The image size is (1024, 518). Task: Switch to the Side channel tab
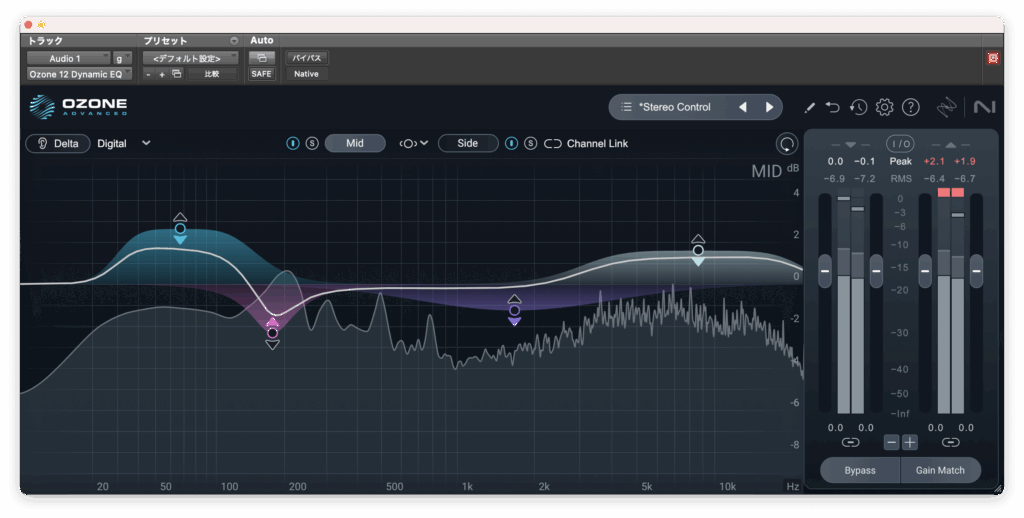coord(467,143)
